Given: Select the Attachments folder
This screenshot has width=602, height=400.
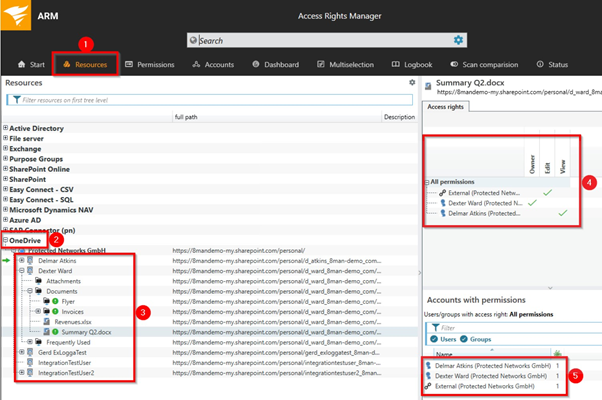Looking at the screenshot, I should [63, 281].
